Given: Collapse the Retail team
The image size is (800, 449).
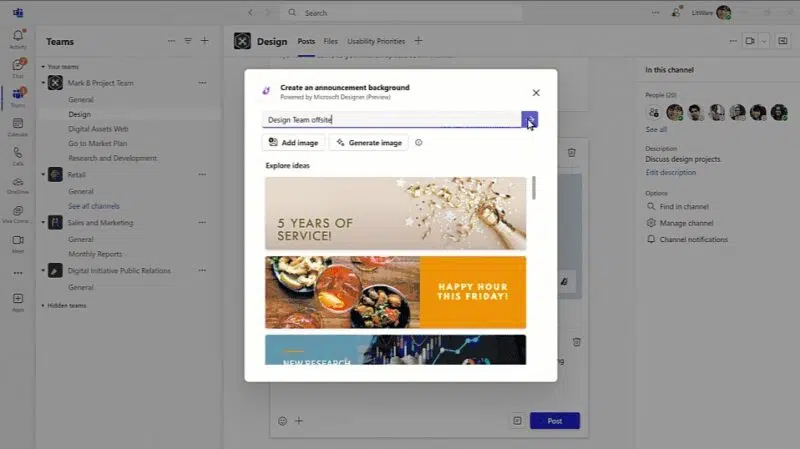Looking at the screenshot, I should click(43, 174).
